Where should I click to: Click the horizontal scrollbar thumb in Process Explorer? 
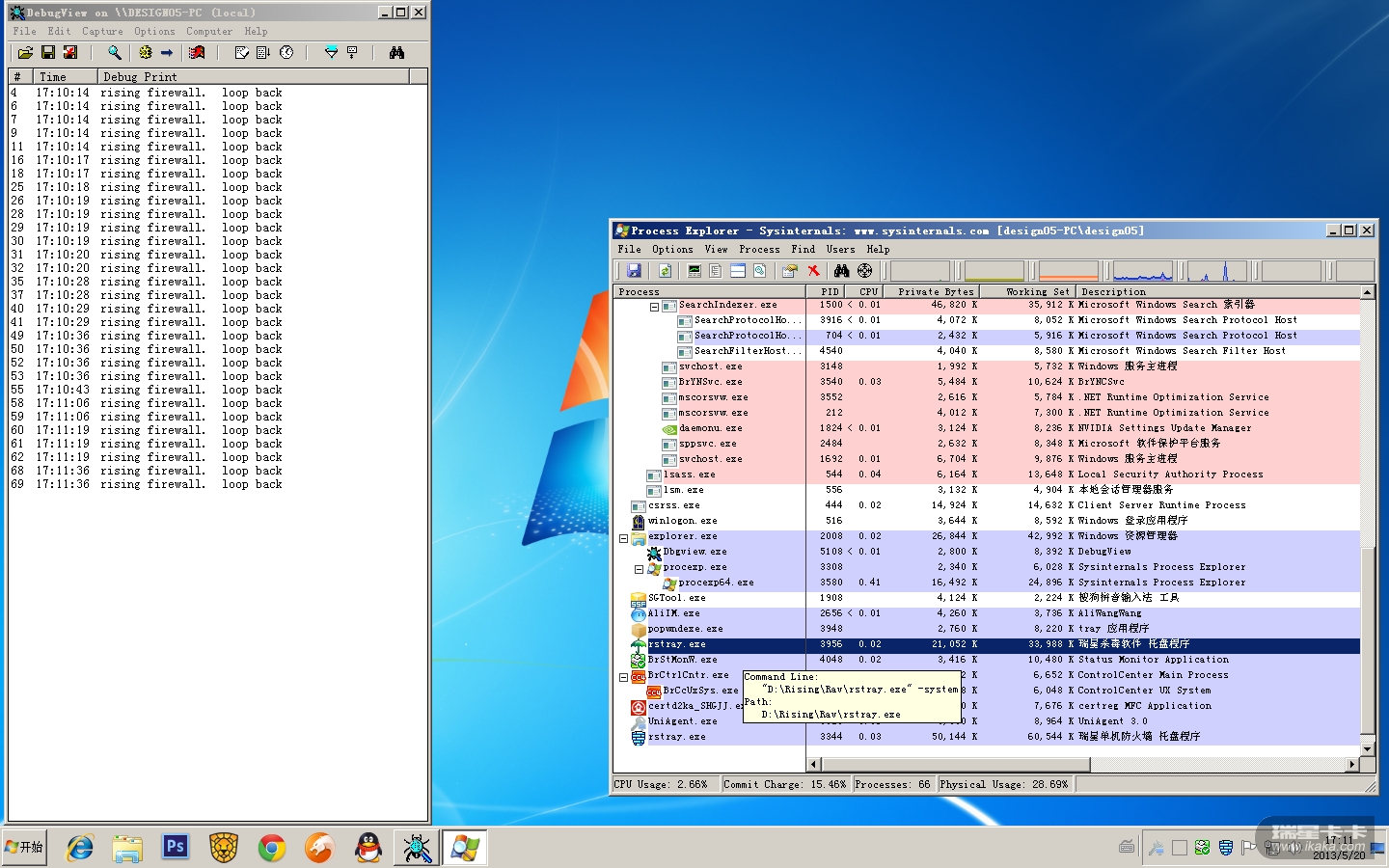pos(955,764)
